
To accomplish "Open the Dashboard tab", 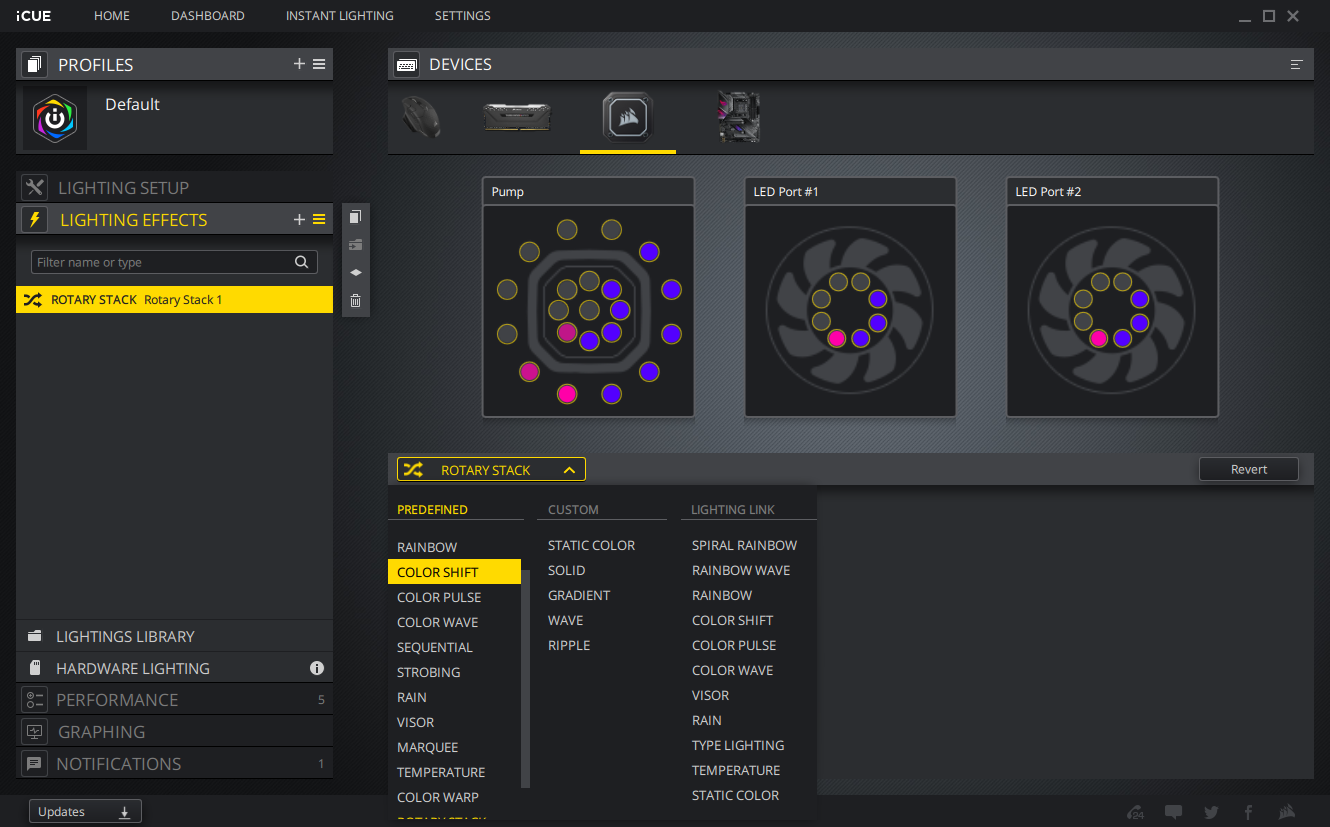I will 208,16.
